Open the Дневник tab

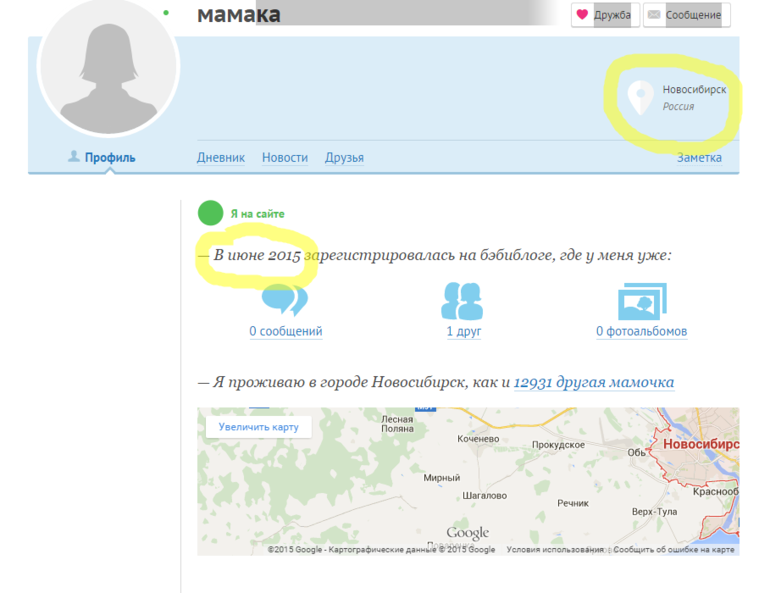[221, 158]
